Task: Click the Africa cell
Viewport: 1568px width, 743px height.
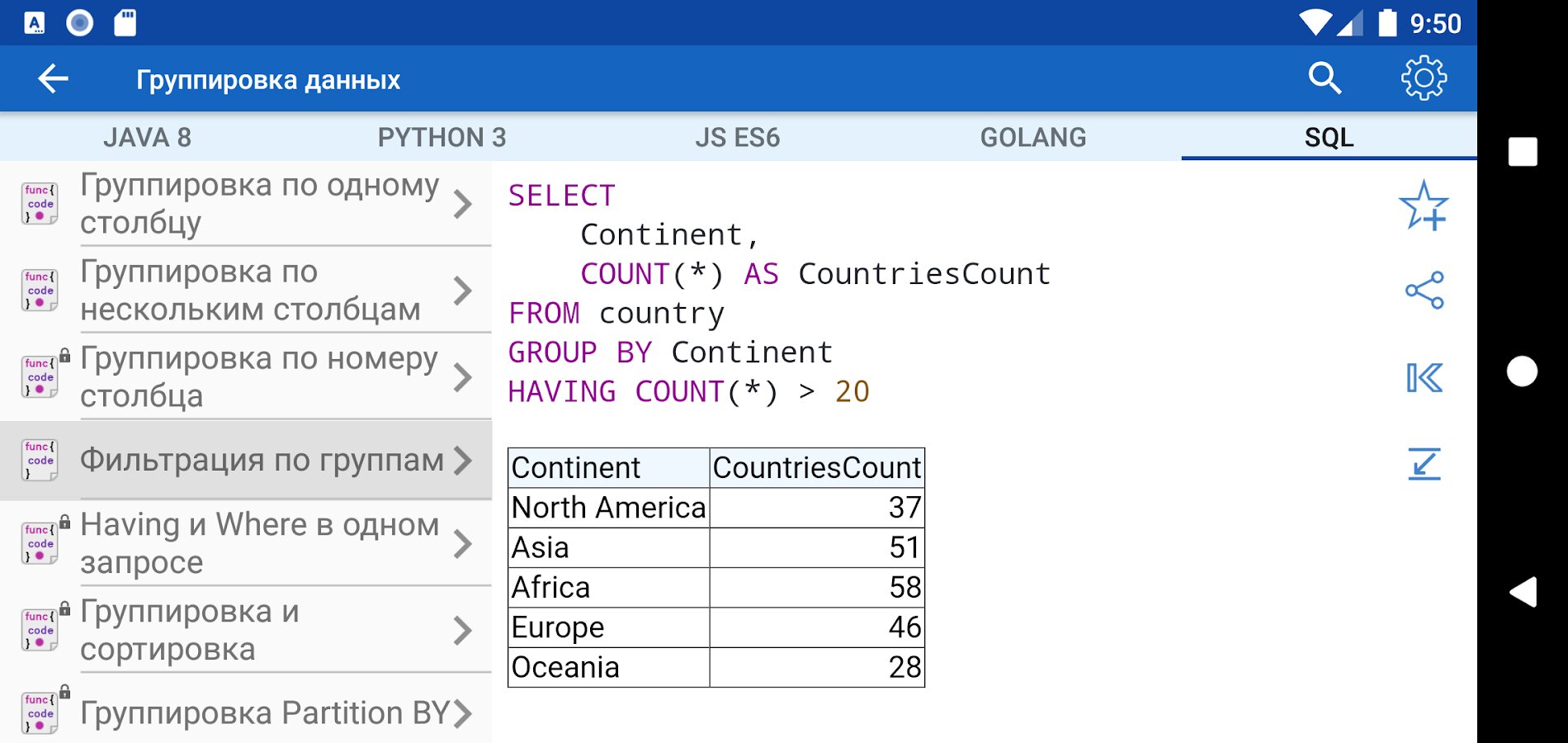Action: 609,588
